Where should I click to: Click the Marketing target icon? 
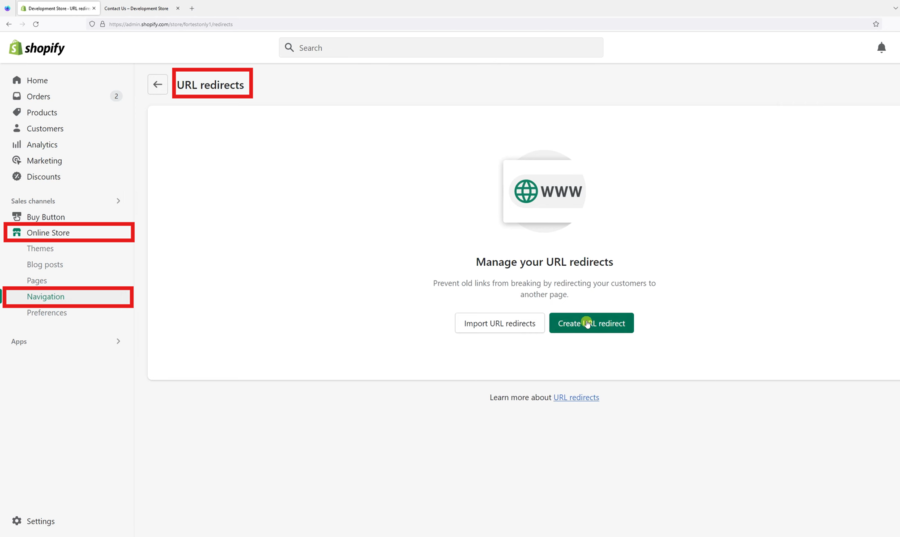(17, 161)
